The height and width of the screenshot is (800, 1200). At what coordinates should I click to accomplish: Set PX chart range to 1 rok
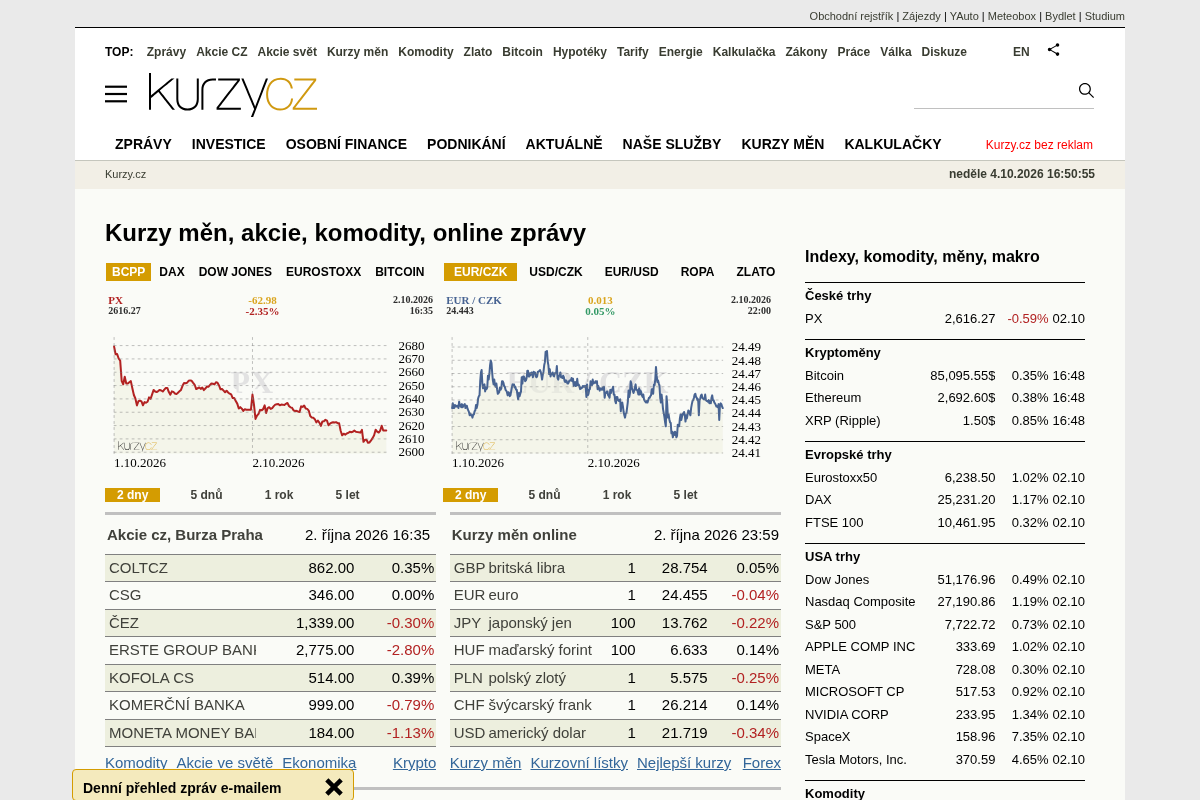tap(279, 495)
